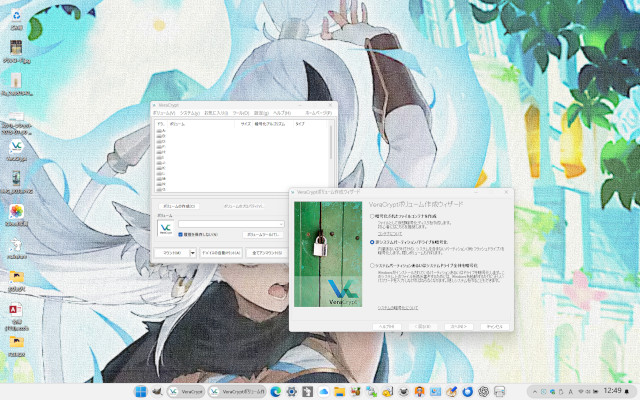Click 全てアンマウント button
Image resolution: width=640 pixels, height=400 pixels.
[267, 253]
